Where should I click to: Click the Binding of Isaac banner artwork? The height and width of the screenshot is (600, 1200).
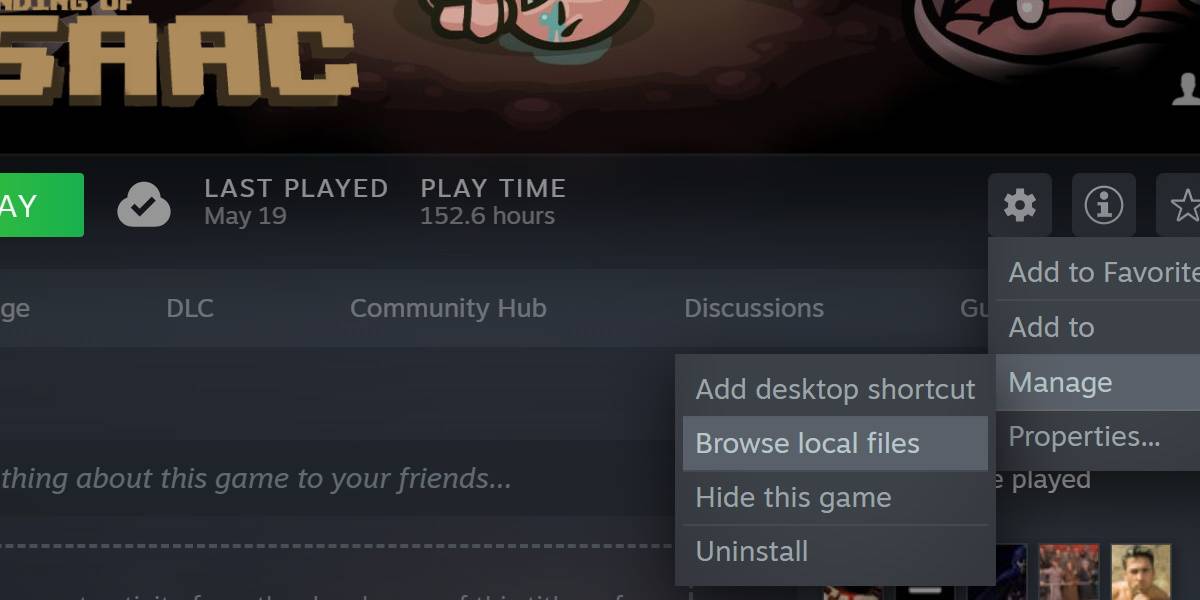click(600, 75)
